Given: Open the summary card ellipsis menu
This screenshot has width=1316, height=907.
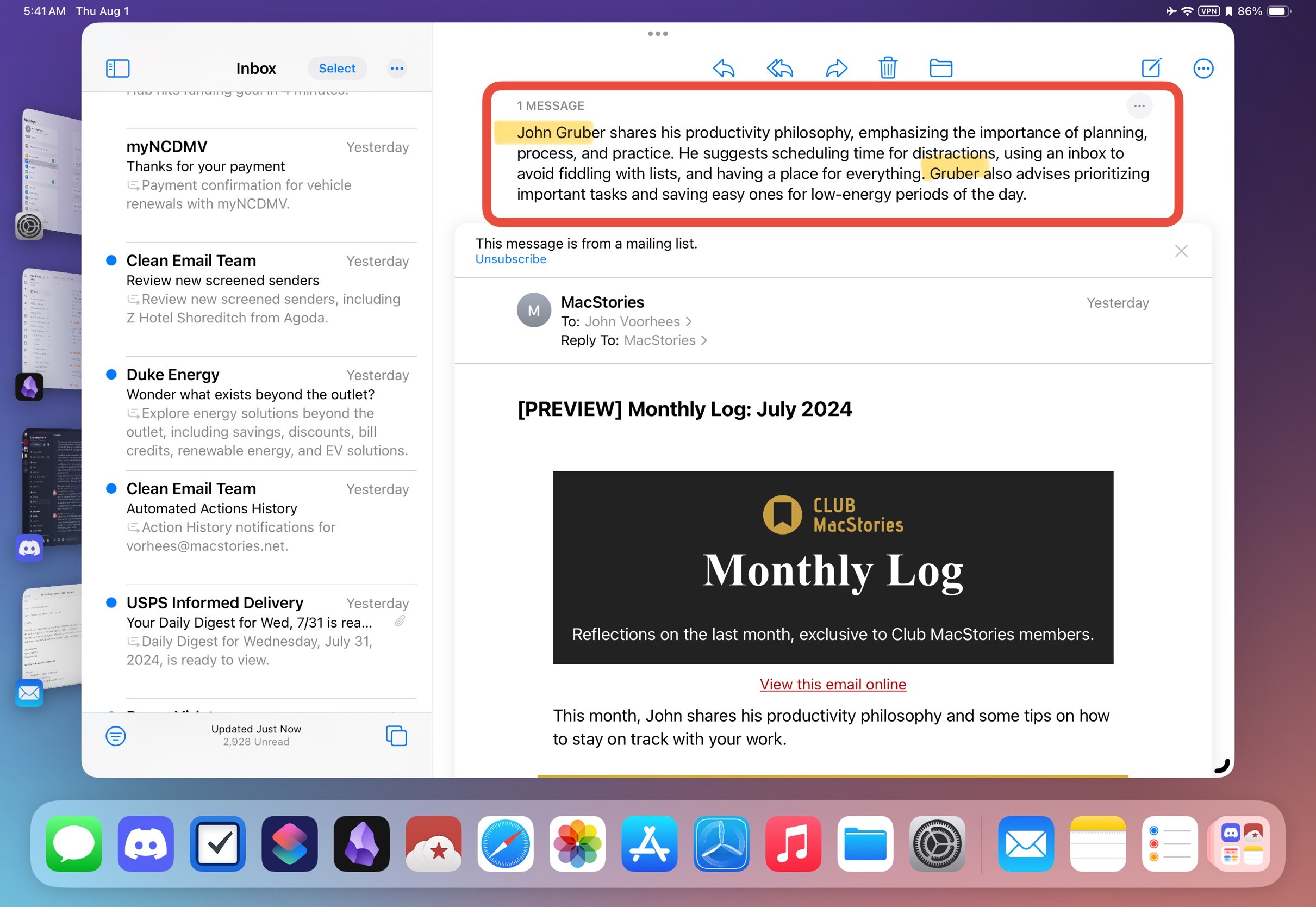Looking at the screenshot, I should click(x=1139, y=106).
